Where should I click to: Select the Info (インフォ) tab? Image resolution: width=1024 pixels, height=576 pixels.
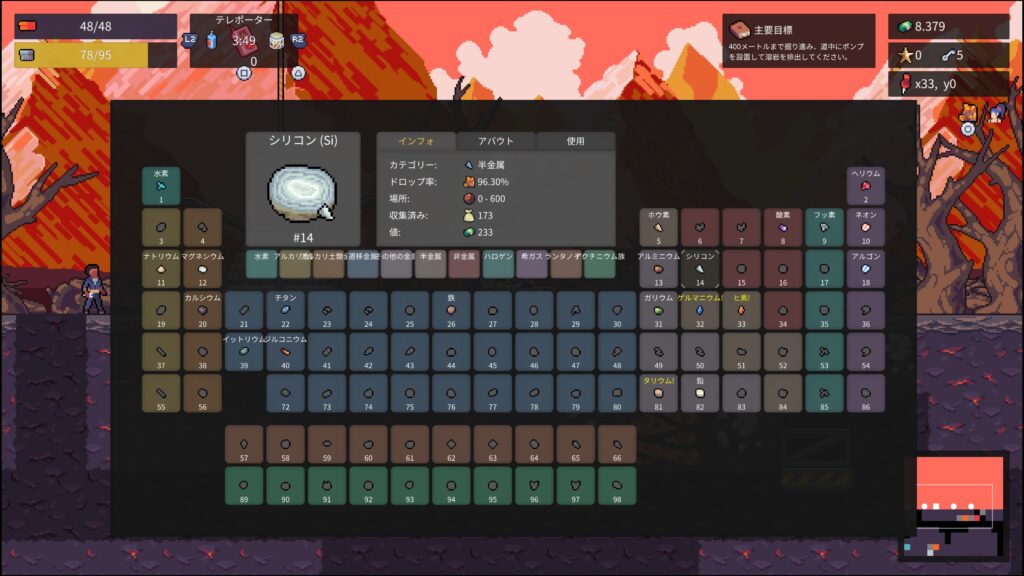(415, 141)
